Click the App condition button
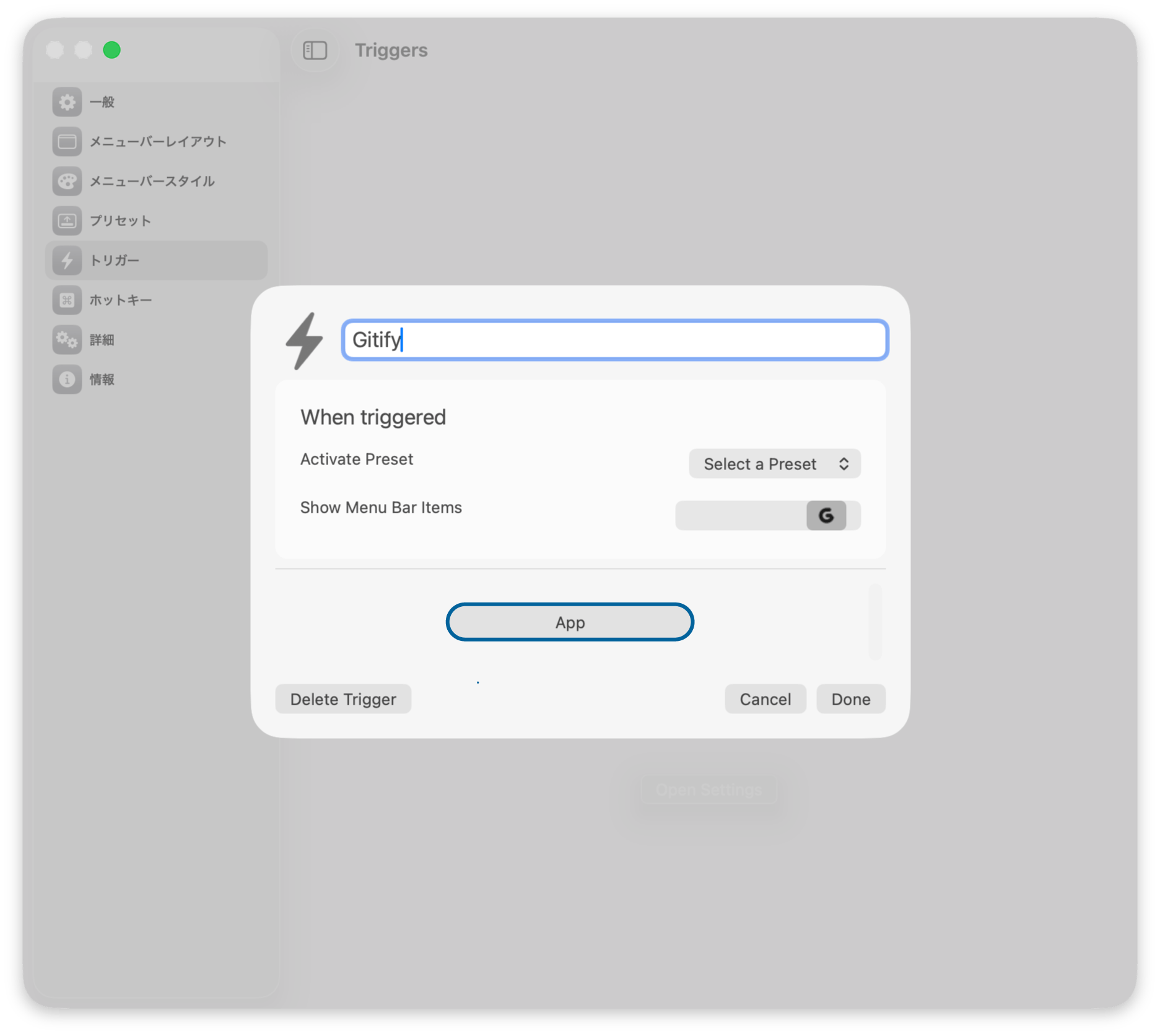Screen dimensions: 1160x1036 pyautogui.click(x=569, y=622)
